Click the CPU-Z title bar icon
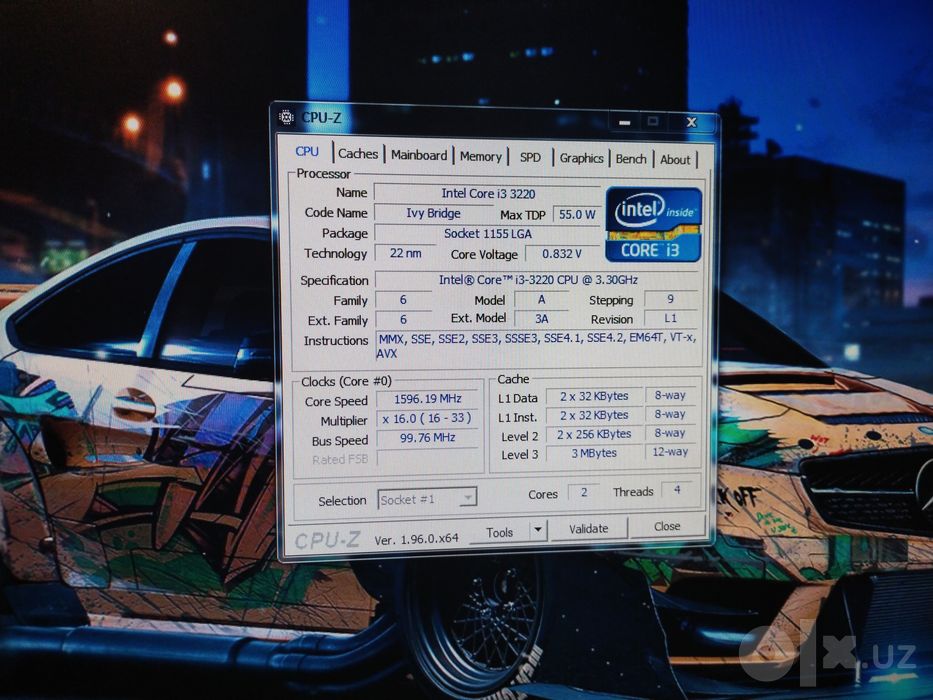The image size is (933, 700). [287, 117]
